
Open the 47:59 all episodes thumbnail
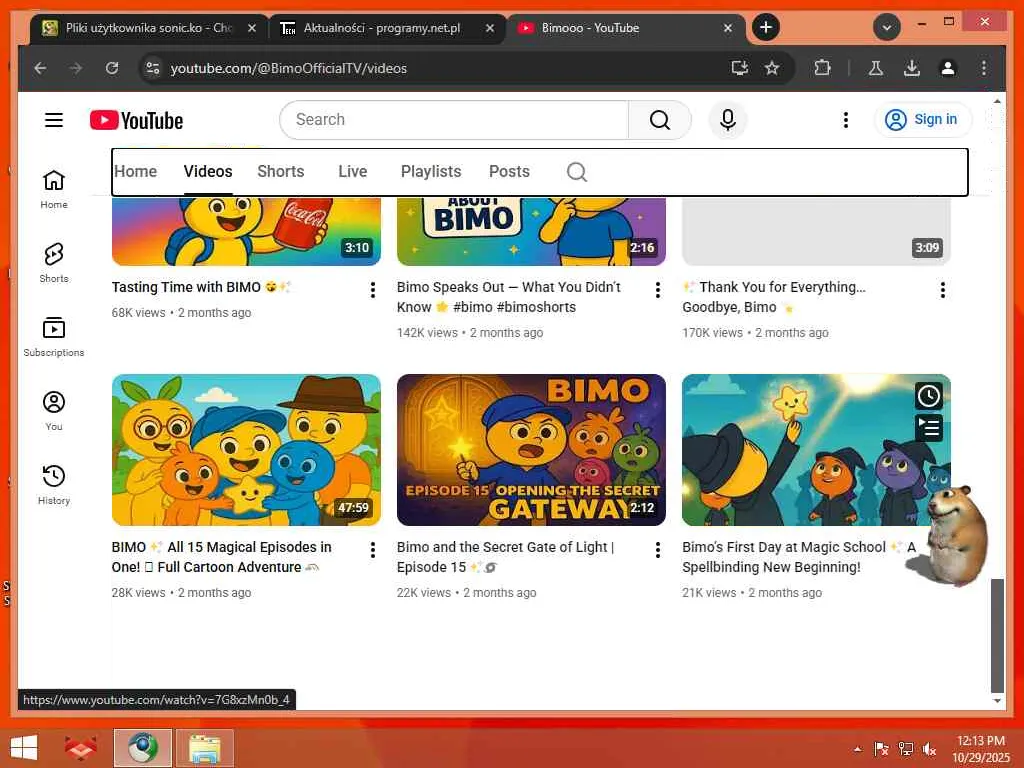(x=246, y=450)
